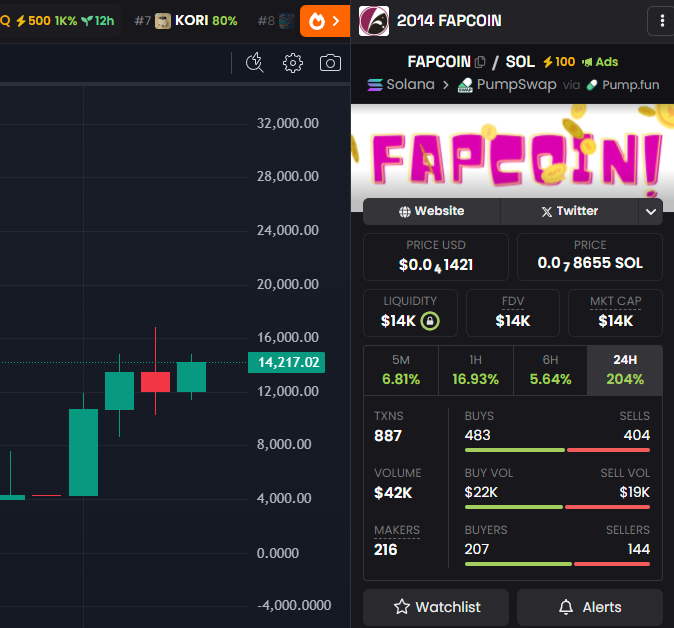Click the VOLUME value $42K
The width and height of the screenshot is (674, 628).
393,493
